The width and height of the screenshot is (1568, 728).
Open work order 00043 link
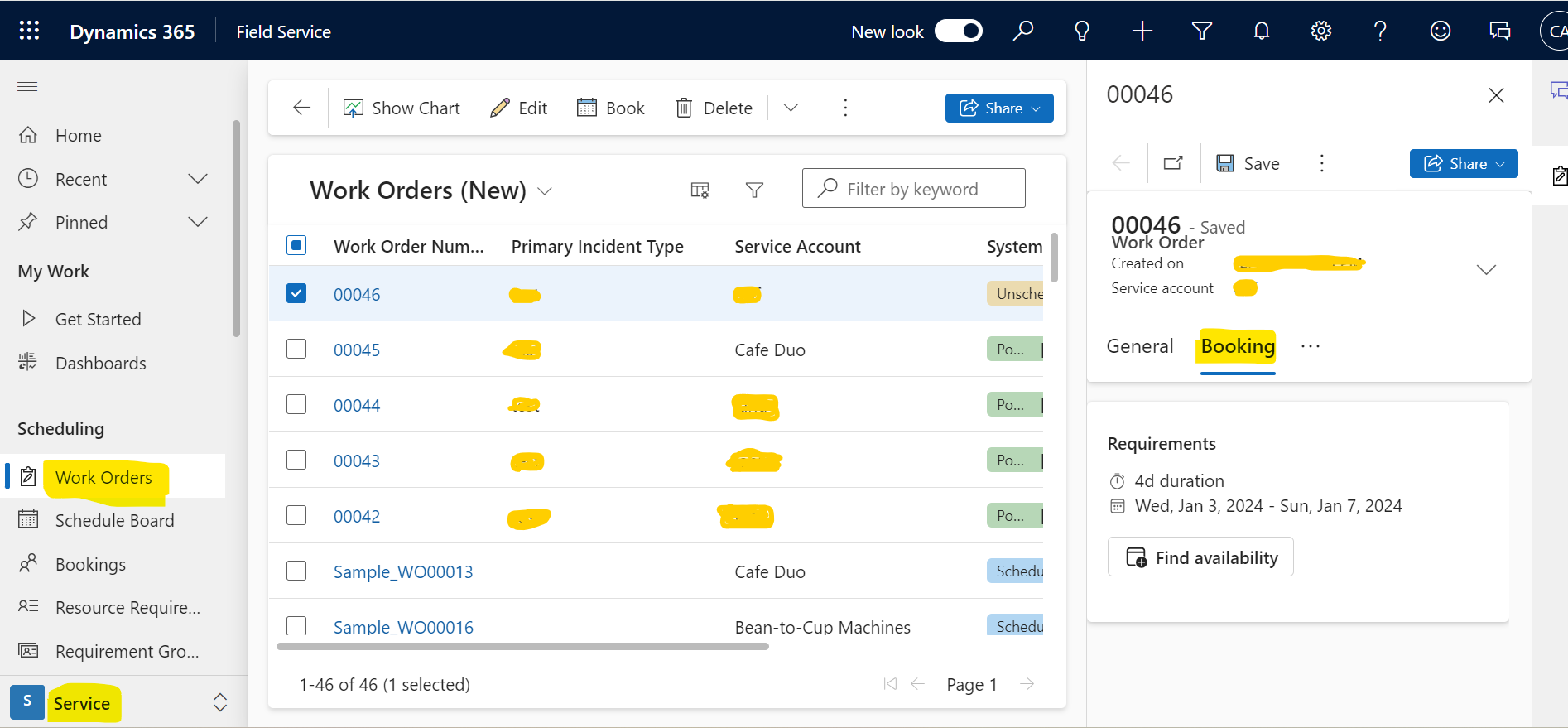click(357, 460)
